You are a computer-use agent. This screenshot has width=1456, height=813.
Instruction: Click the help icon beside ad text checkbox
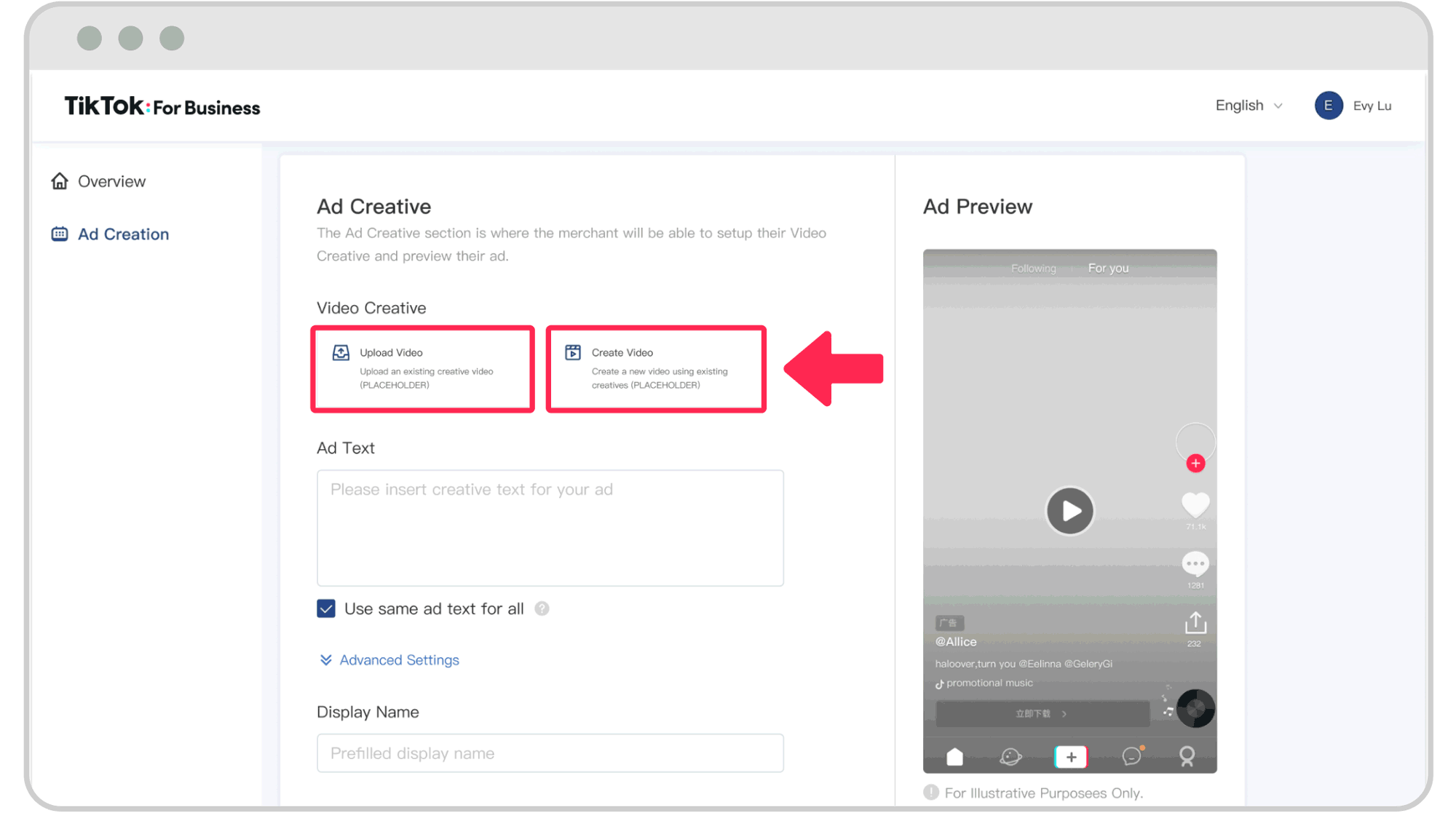point(542,608)
